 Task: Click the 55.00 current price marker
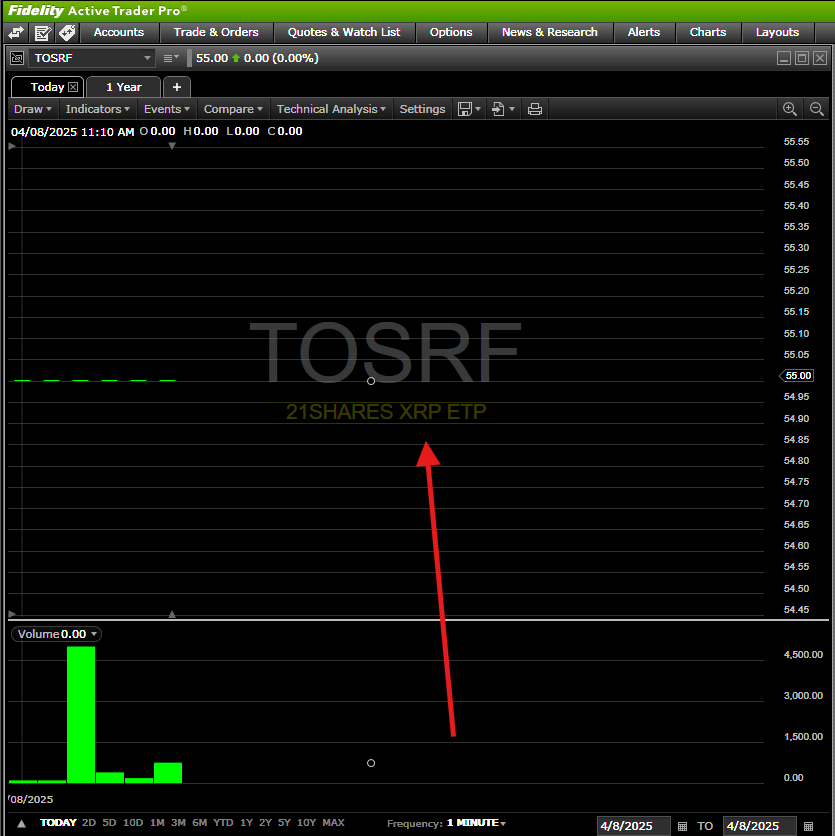tap(797, 376)
